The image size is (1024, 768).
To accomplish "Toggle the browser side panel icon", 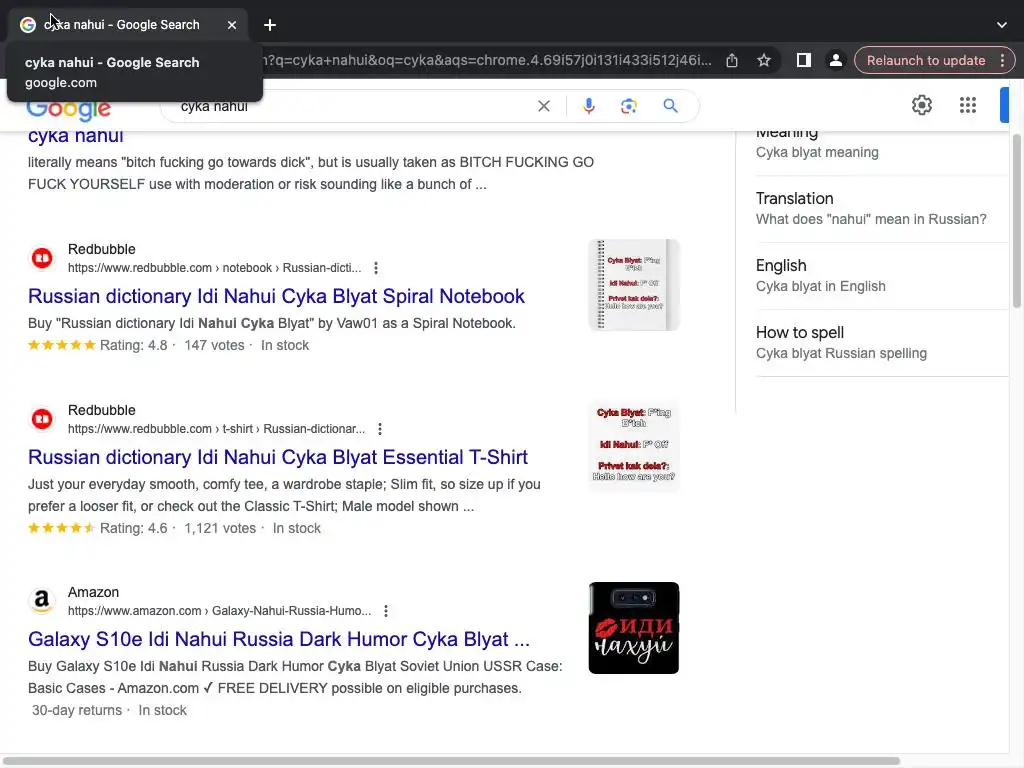I will (x=803, y=60).
